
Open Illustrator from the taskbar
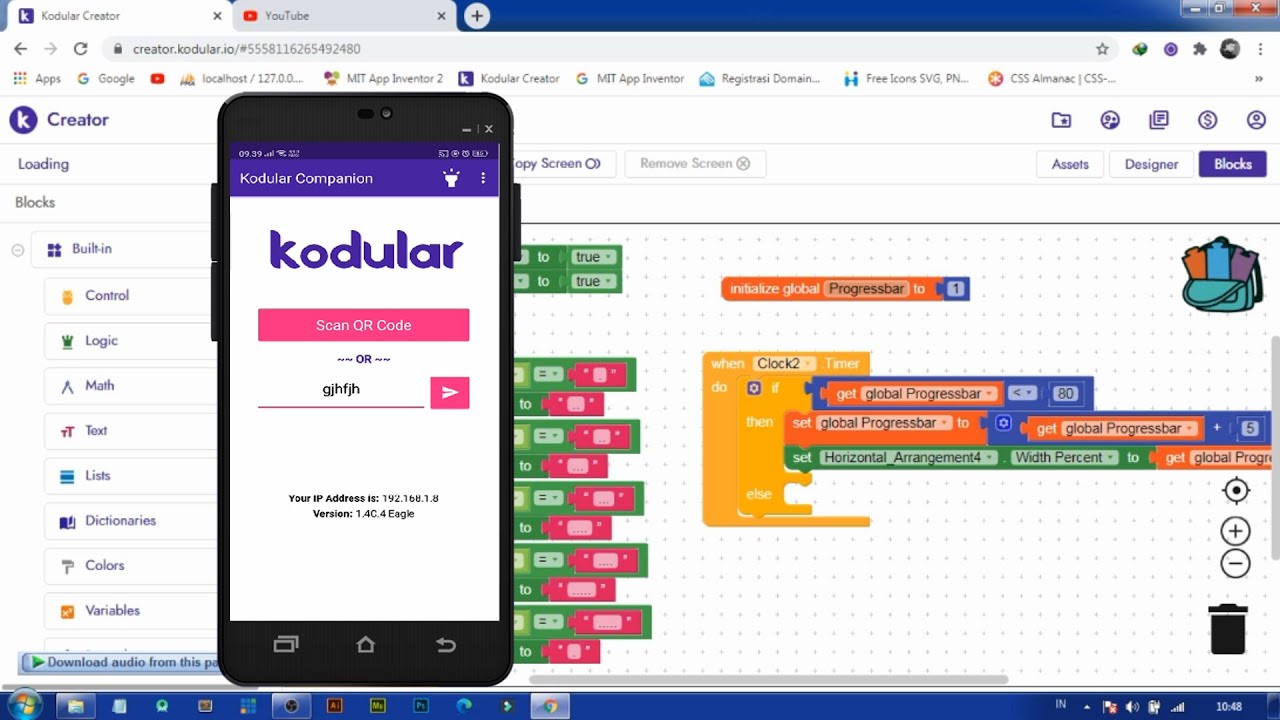tap(335, 705)
